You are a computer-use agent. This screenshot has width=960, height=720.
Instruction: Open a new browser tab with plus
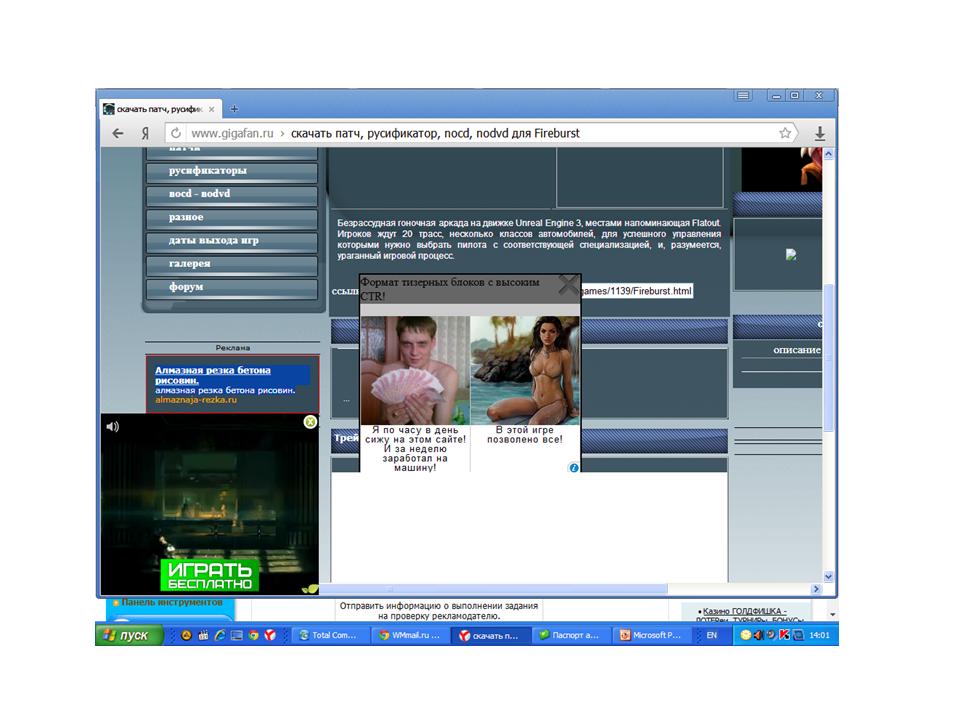click(234, 109)
